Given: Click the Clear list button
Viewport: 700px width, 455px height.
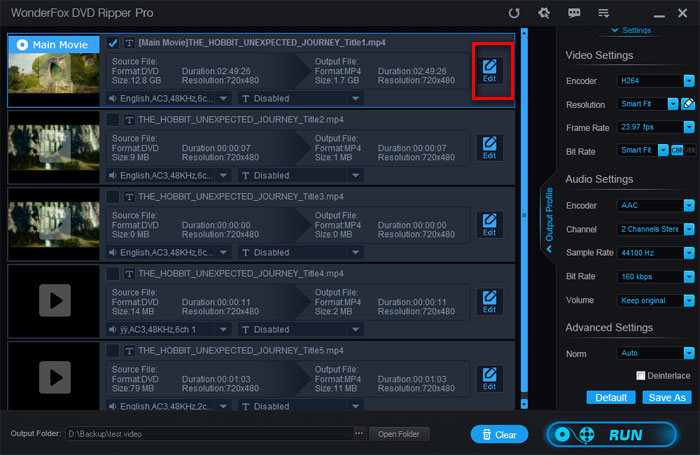Looking at the screenshot, I should click(499, 434).
